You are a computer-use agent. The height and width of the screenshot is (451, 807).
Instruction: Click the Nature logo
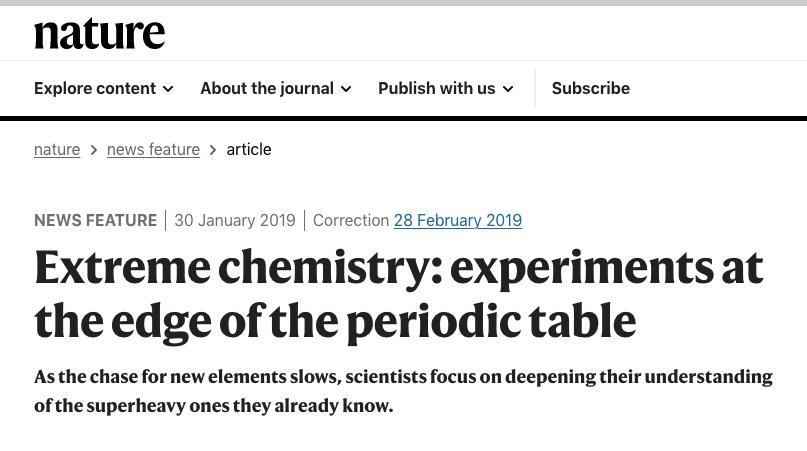[99, 34]
